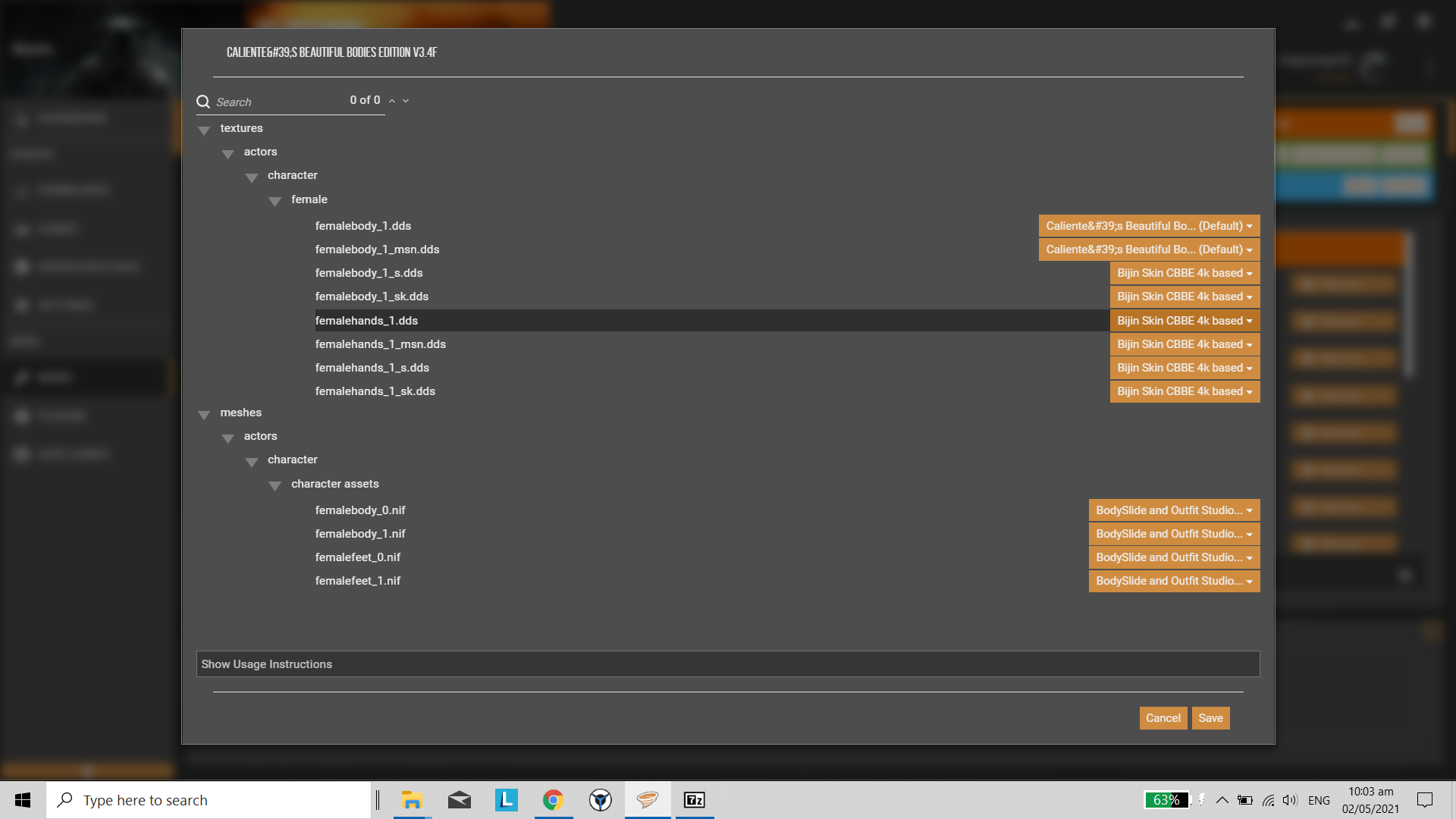Open provider dropdown for femalehands_1_sk.dds
This screenshot has height=819, width=1456.
(x=1185, y=391)
